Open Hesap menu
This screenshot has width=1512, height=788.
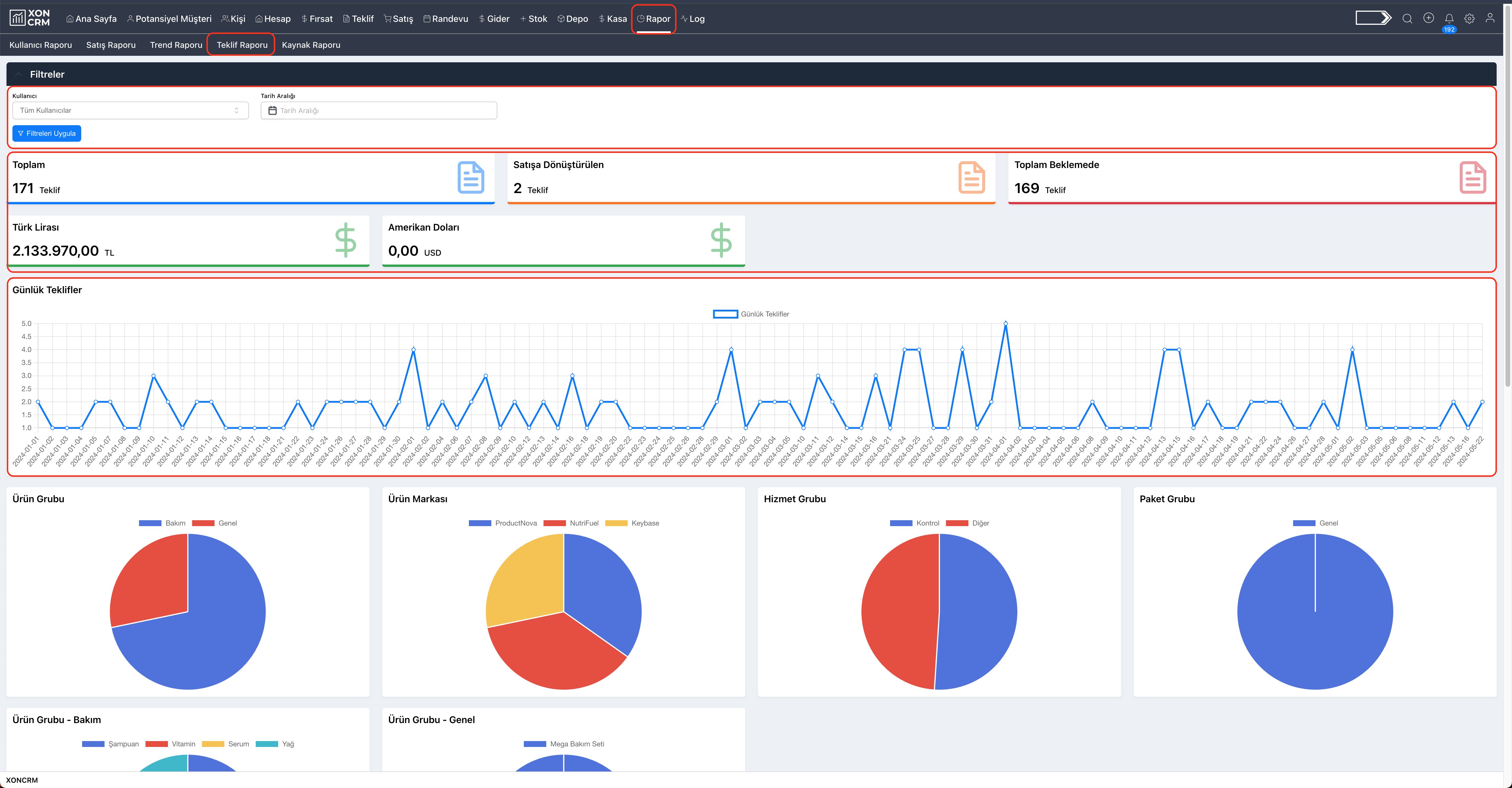pyautogui.click(x=273, y=19)
